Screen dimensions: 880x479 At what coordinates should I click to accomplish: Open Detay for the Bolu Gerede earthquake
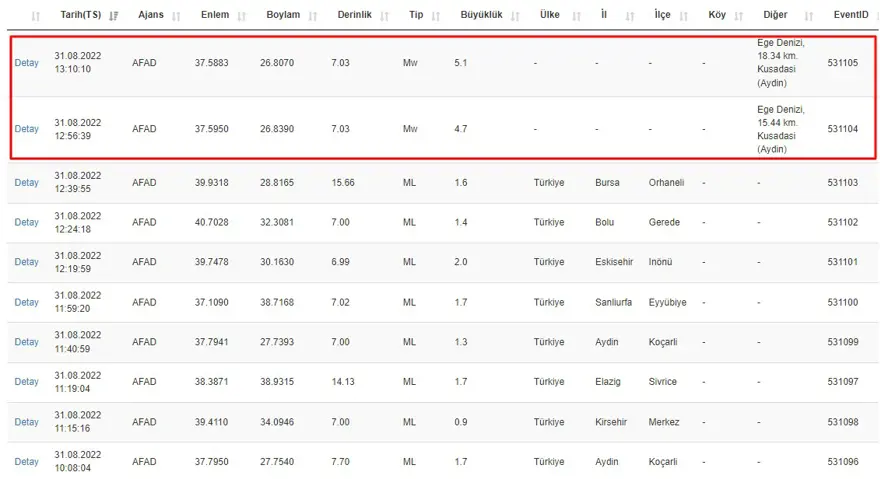pyautogui.click(x=26, y=223)
